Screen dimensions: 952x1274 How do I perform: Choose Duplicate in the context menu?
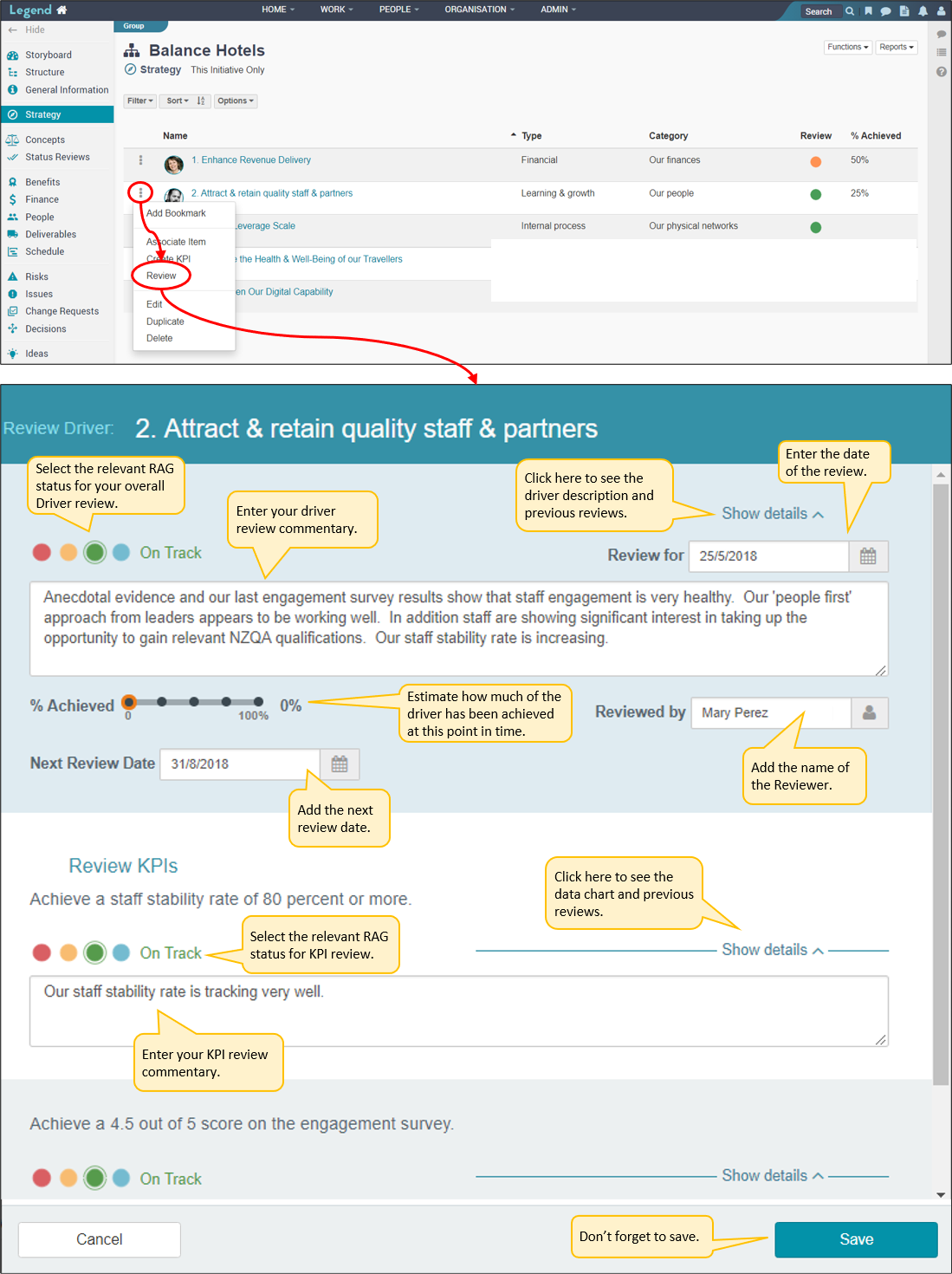click(165, 322)
